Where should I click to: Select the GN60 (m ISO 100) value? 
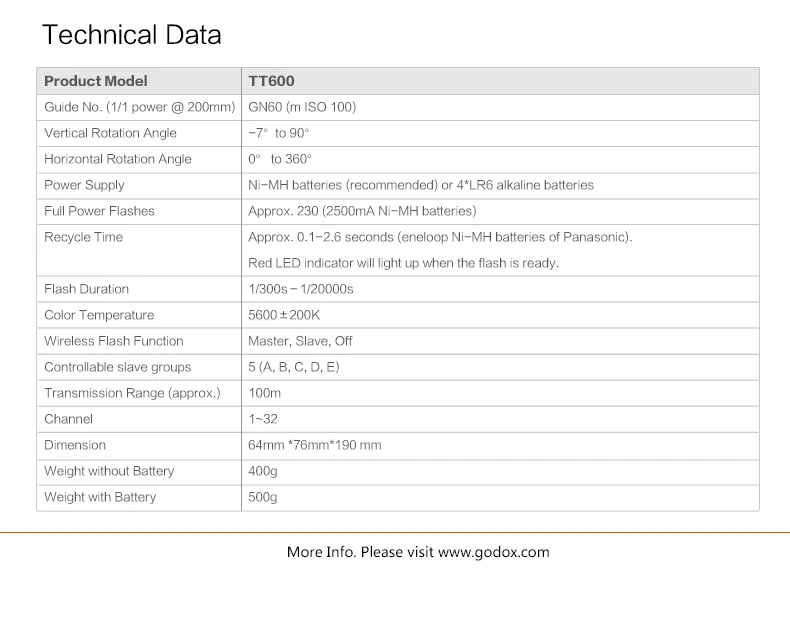tap(302, 107)
